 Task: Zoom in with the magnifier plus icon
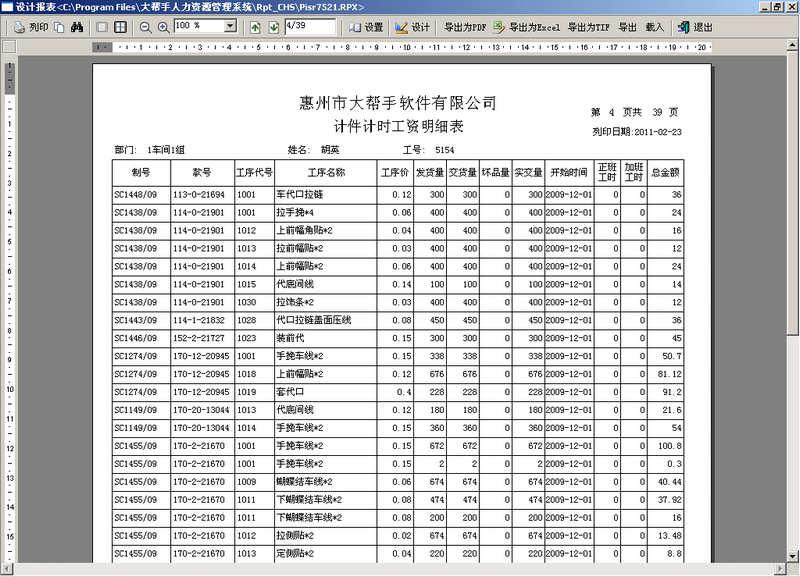click(x=163, y=27)
